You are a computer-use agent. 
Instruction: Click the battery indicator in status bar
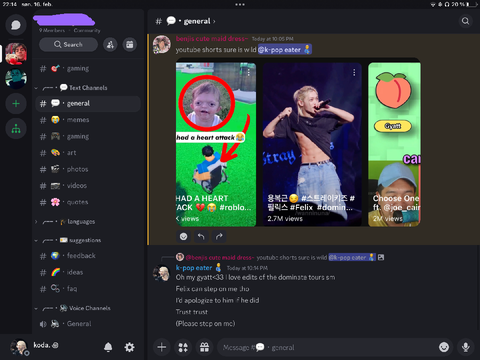472,4
